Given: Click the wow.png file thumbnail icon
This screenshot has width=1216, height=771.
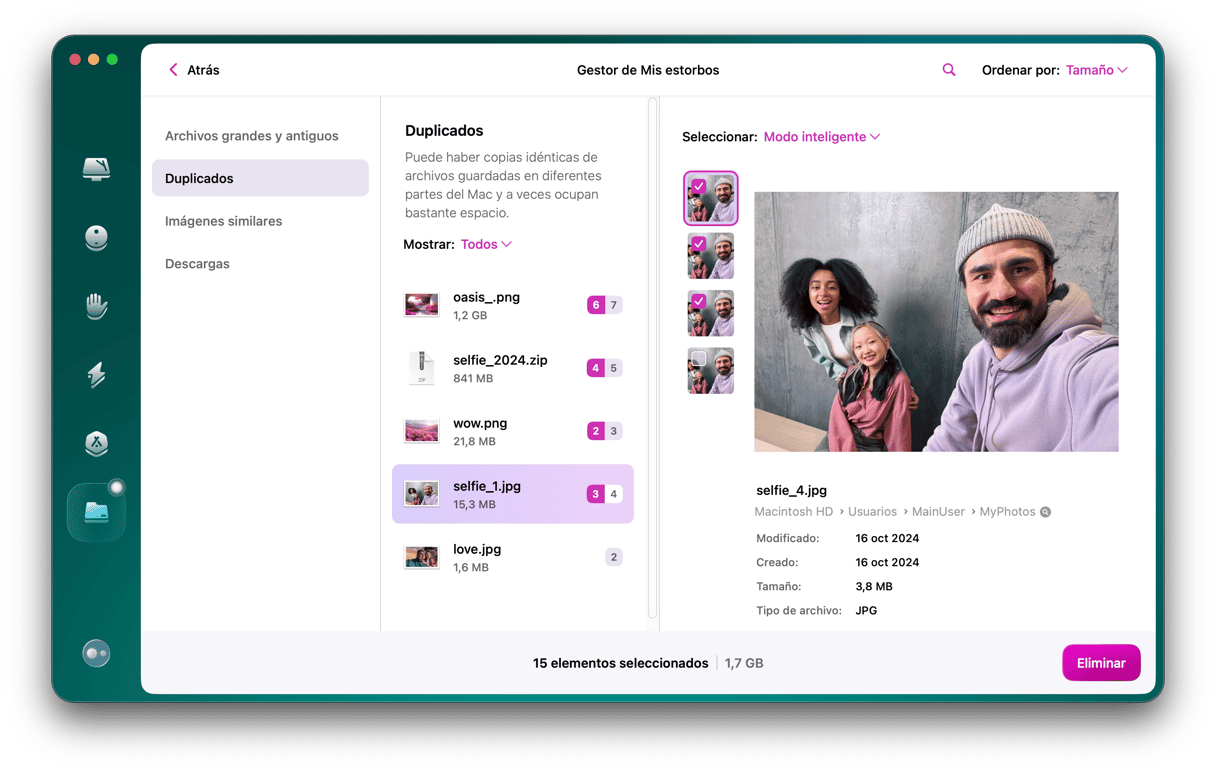Looking at the screenshot, I should click(421, 431).
